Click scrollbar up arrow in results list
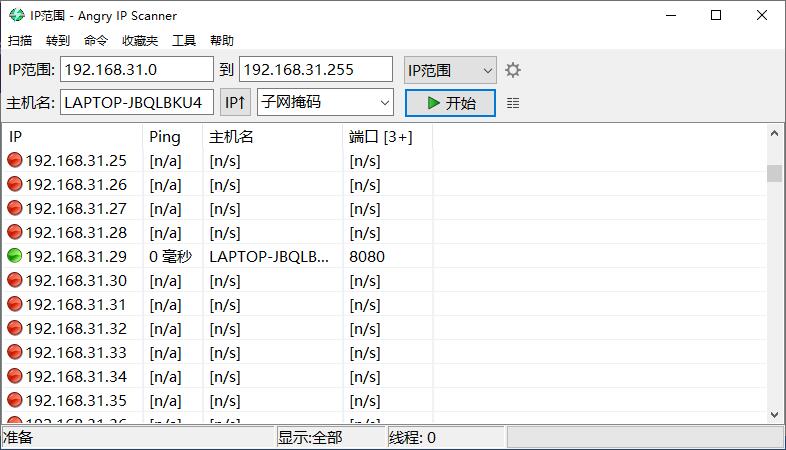786x450 pixels. click(774, 133)
